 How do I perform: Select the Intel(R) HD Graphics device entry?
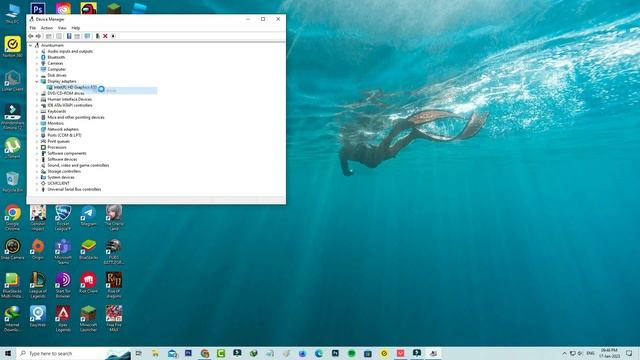(72, 87)
